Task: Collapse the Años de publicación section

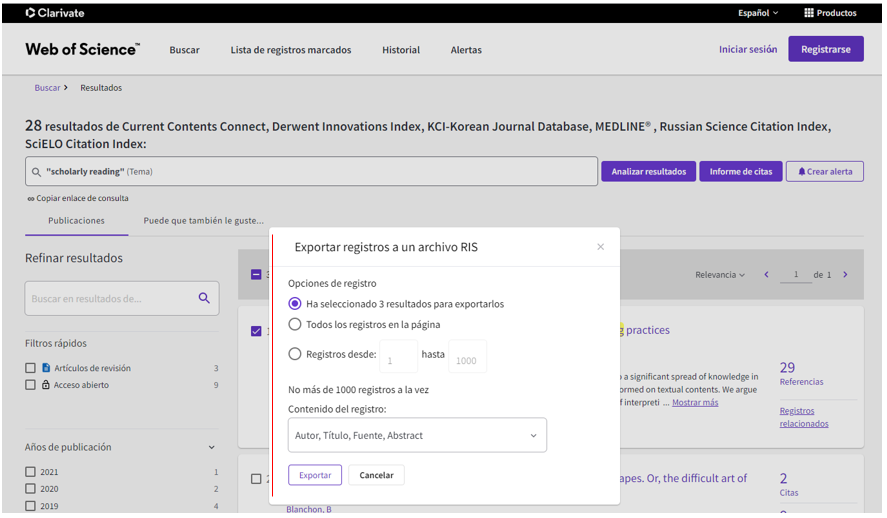Action: pyautogui.click(x=212, y=447)
